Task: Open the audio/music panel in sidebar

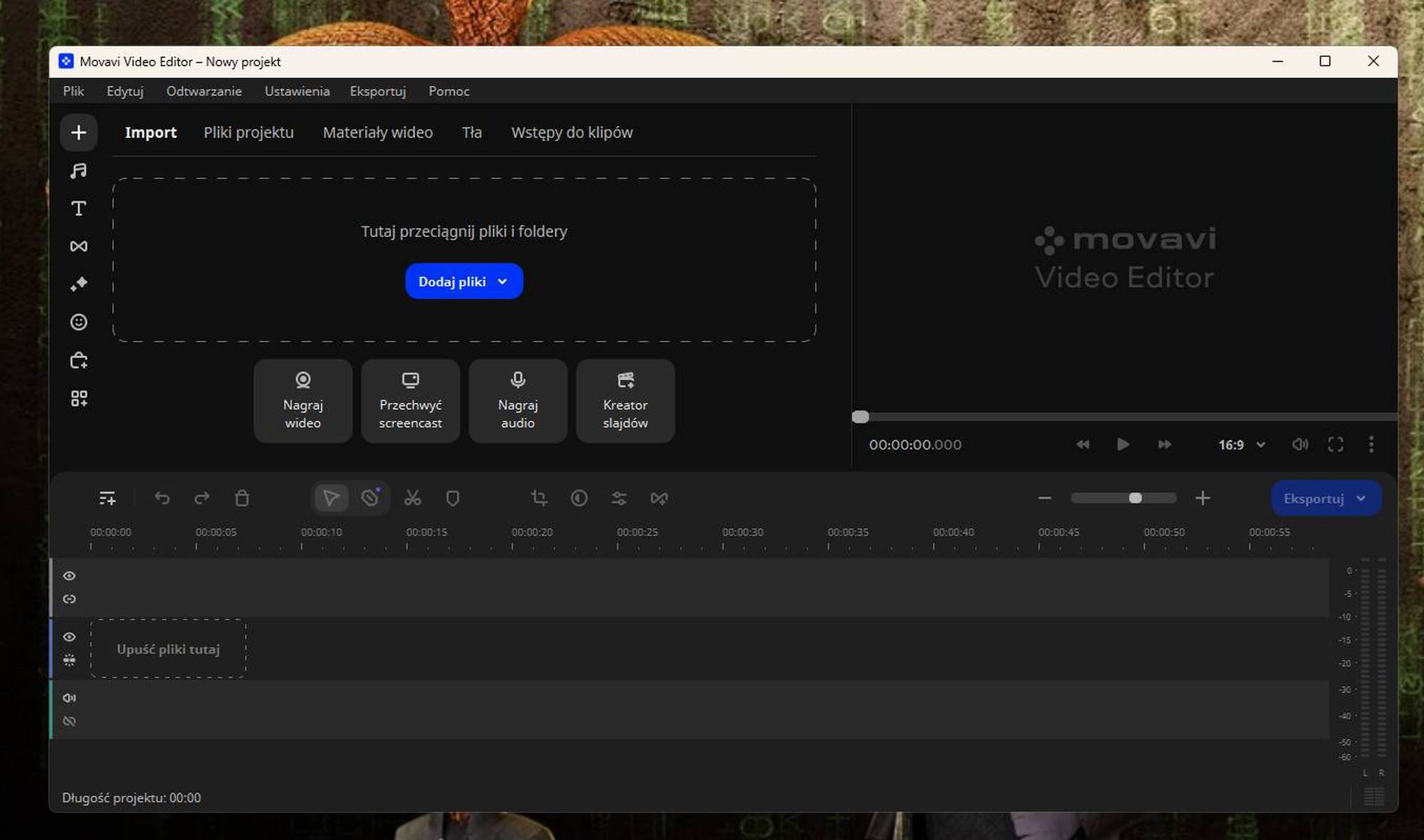Action: click(78, 171)
